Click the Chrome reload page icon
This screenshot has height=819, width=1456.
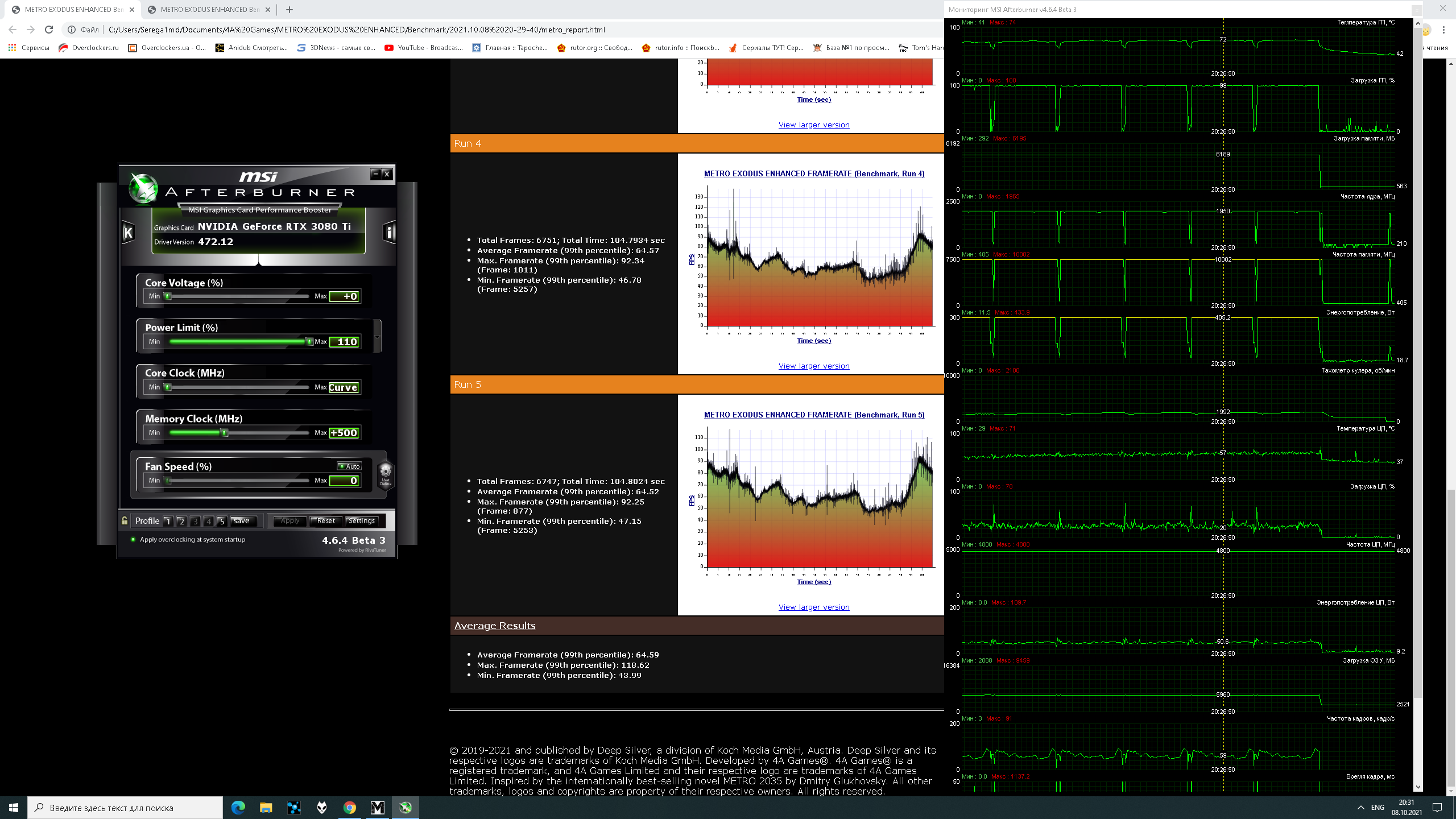coord(49,30)
